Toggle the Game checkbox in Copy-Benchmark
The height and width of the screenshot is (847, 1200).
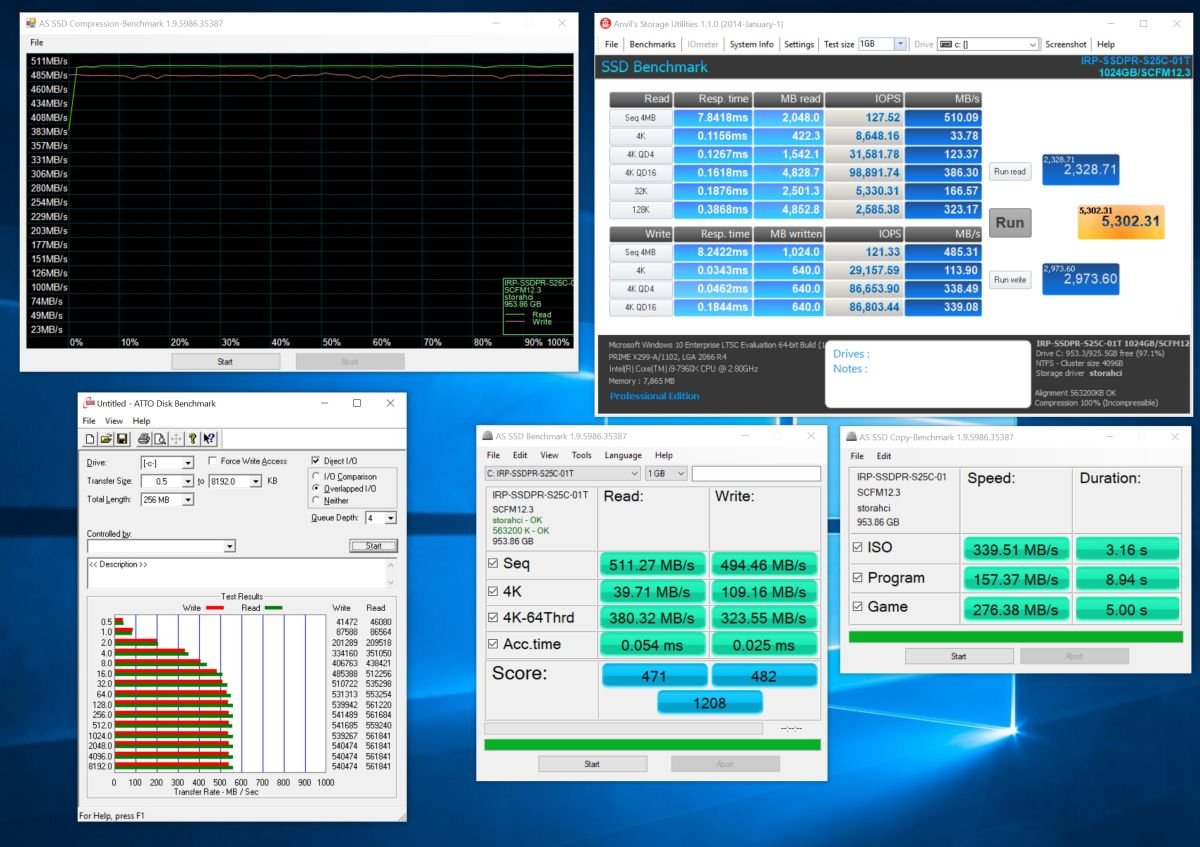click(x=856, y=607)
